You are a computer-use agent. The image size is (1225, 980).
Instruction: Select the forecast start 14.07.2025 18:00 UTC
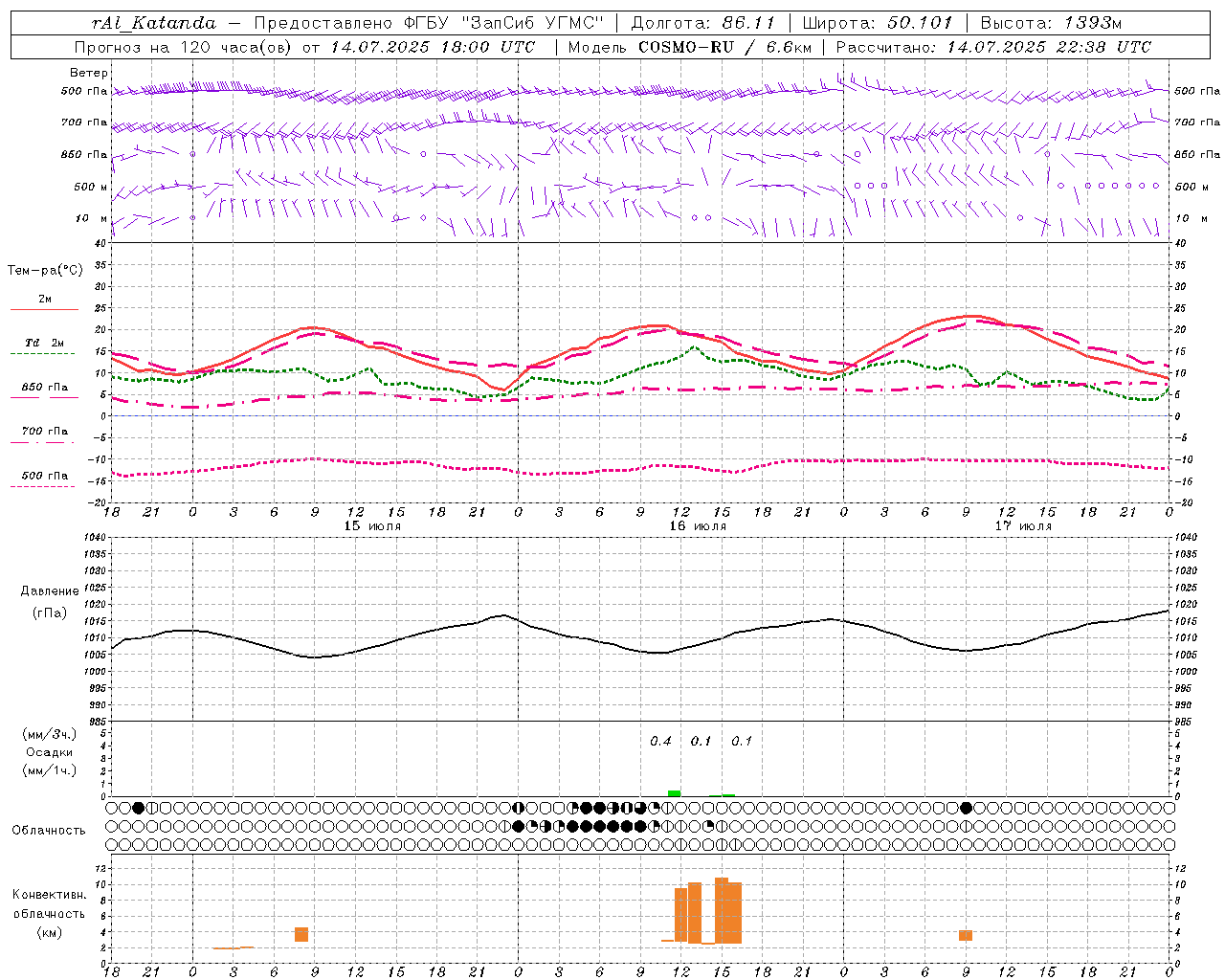pyautogui.click(x=433, y=47)
